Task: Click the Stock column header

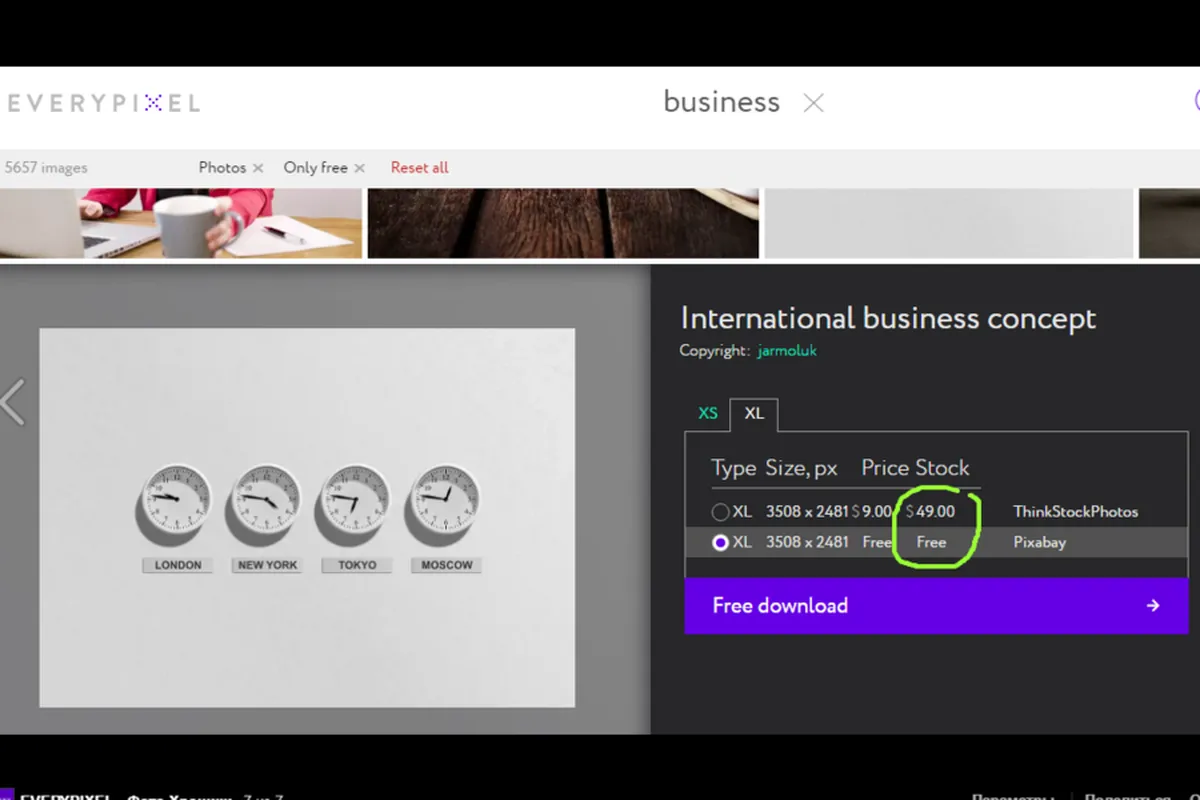Action: [942, 468]
